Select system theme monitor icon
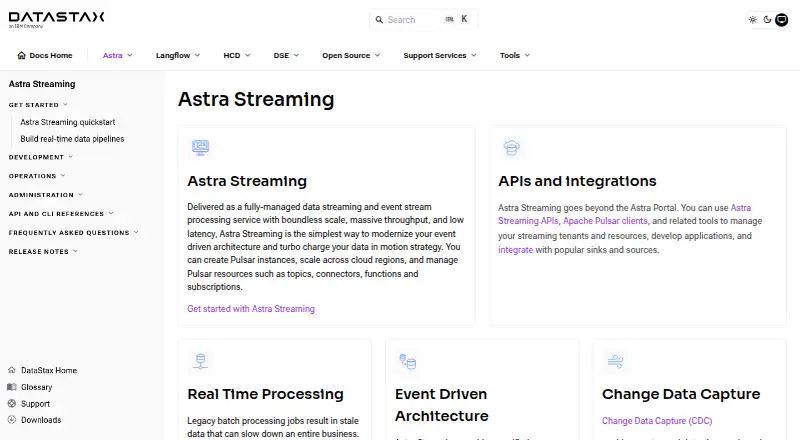The height and width of the screenshot is (440, 800). click(782, 20)
